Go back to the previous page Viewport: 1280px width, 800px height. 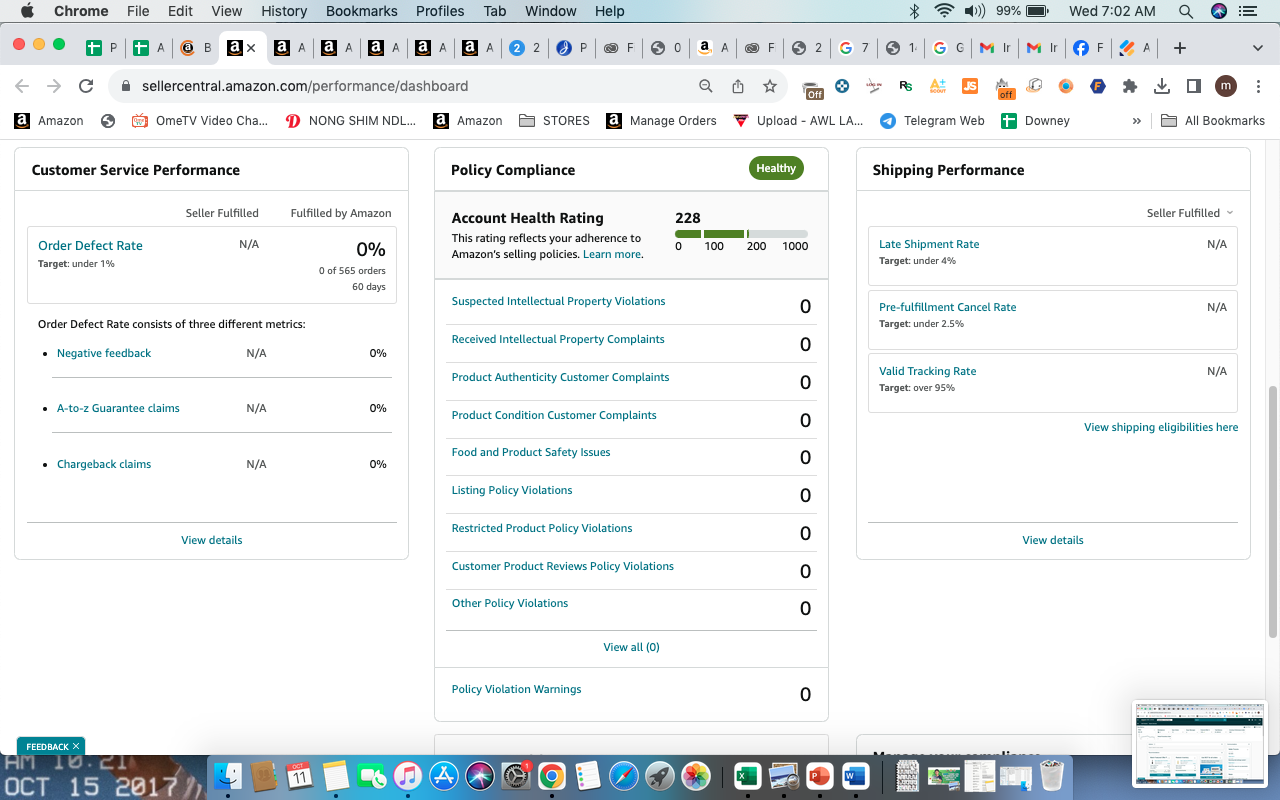[x=22, y=86]
